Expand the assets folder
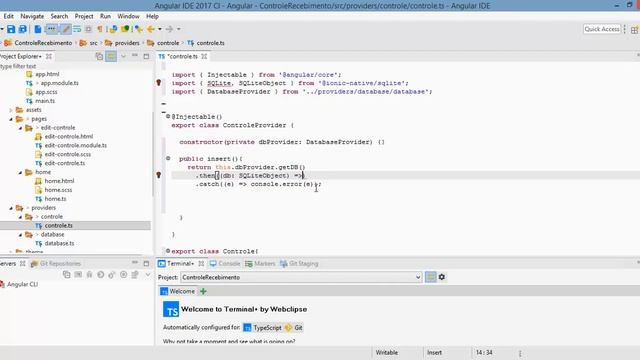The image size is (640, 360). click(x=11, y=110)
